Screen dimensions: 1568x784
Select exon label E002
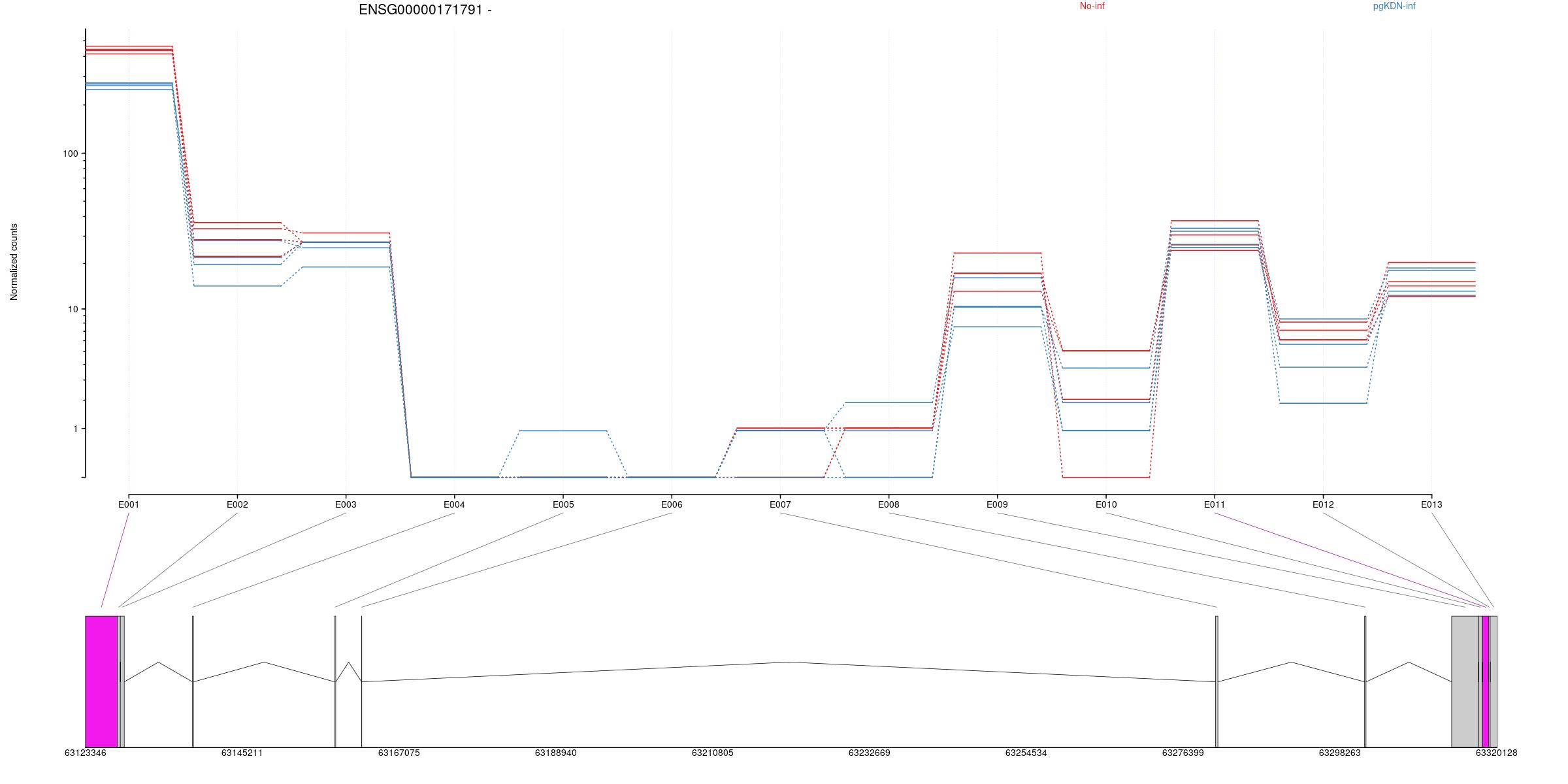click(237, 504)
